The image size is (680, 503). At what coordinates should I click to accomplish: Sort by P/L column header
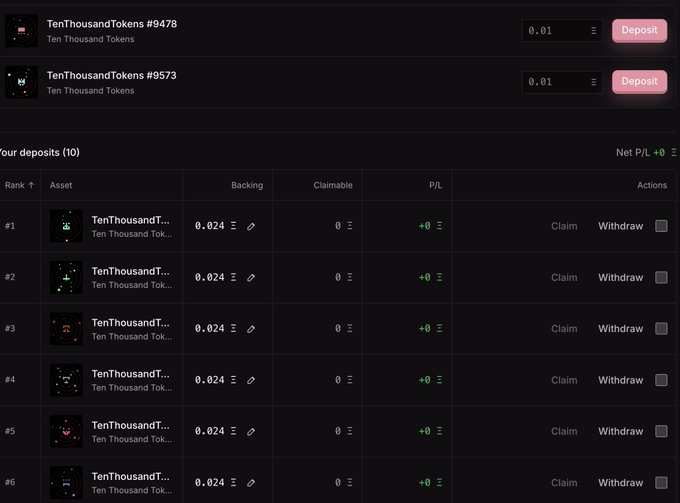pyautogui.click(x=435, y=185)
